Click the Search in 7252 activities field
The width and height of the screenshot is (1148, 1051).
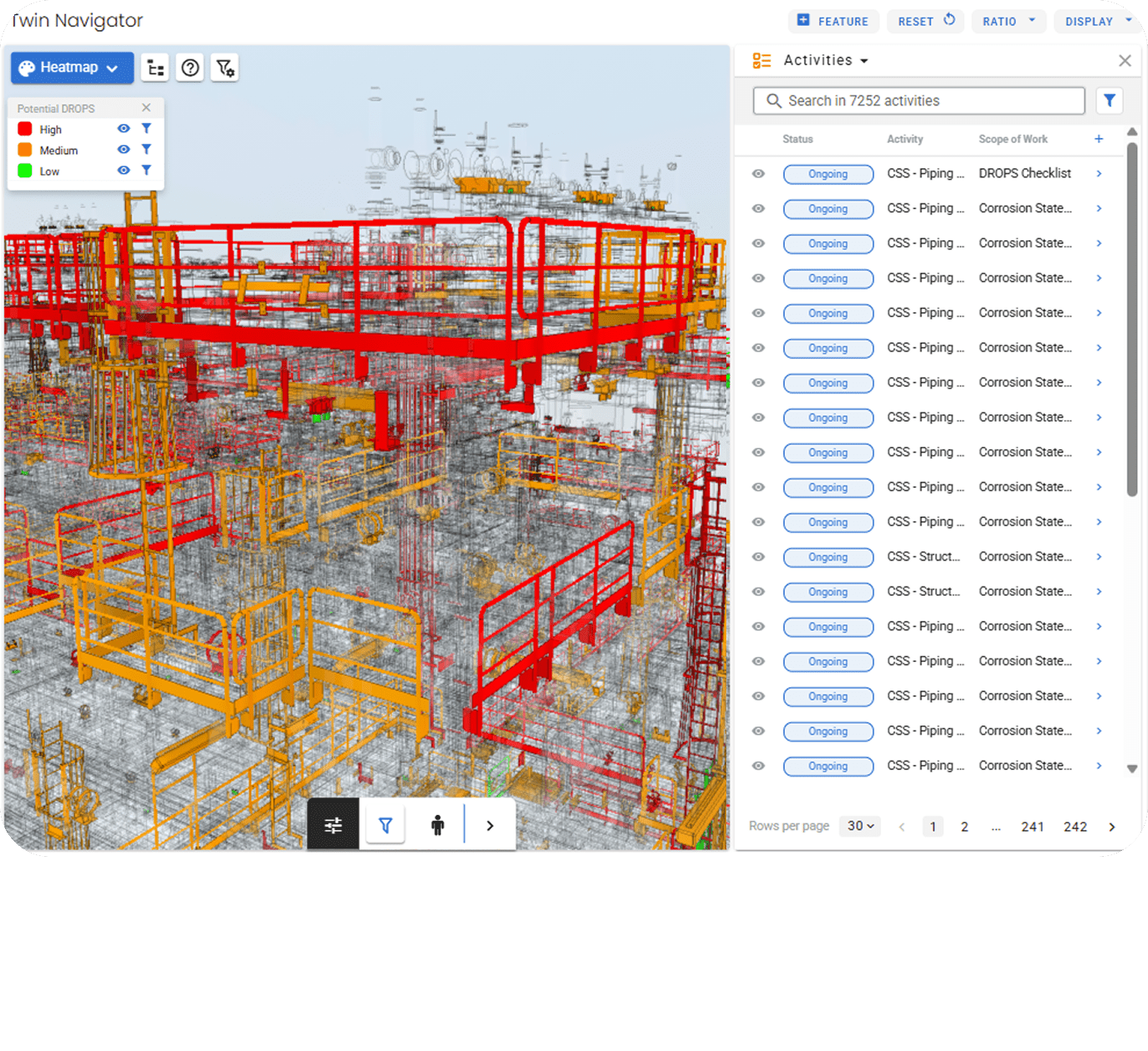click(919, 100)
